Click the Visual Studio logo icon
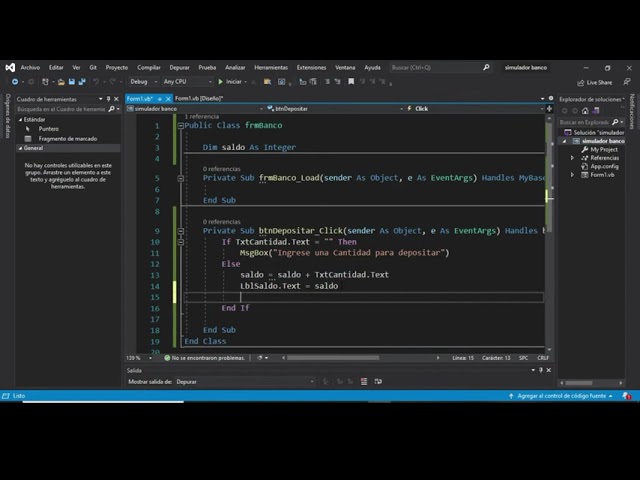The width and height of the screenshot is (640, 480). pyautogui.click(x=10, y=67)
